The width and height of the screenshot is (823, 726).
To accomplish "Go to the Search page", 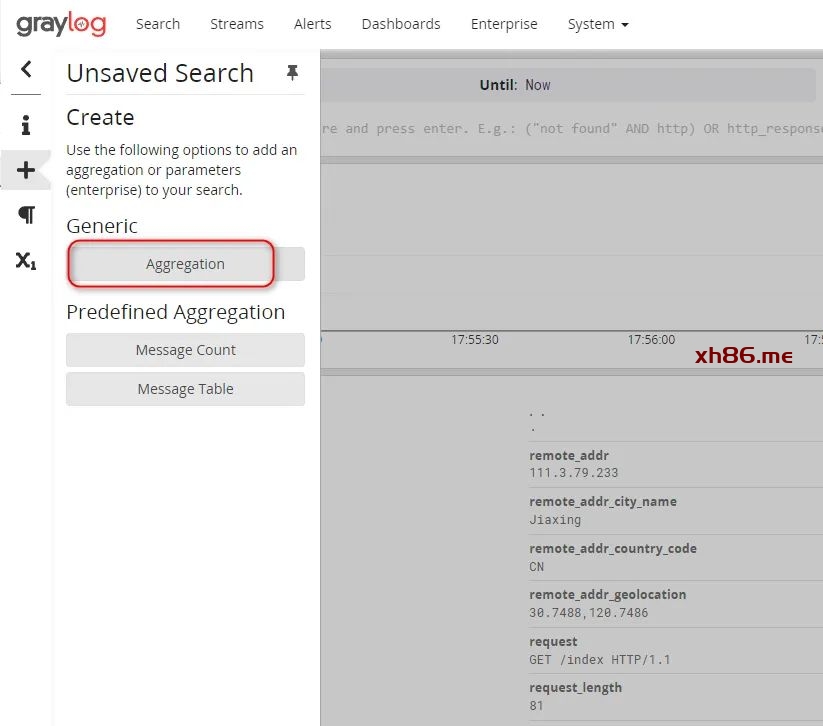I will coord(158,24).
